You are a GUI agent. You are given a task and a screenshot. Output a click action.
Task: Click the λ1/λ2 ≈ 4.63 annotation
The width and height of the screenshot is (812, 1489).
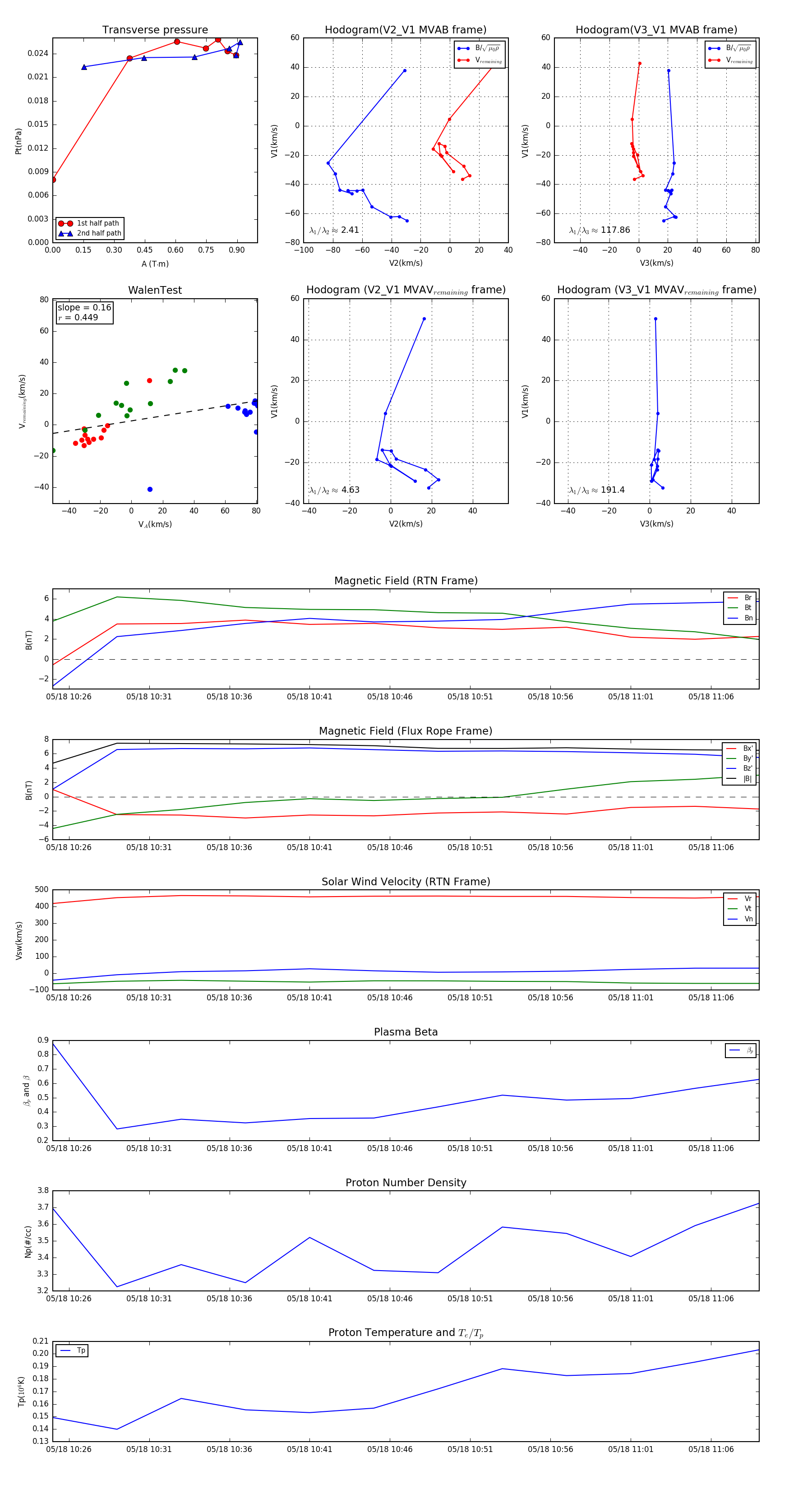coord(334,490)
